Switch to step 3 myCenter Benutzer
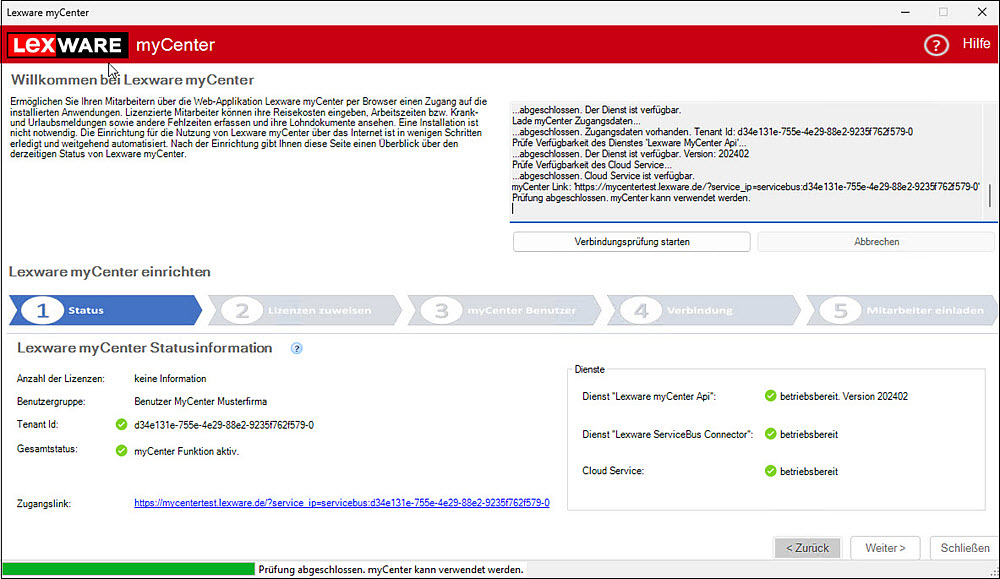Image resolution: width=1000 pixels, height=579 pixels. coord(500,310)
